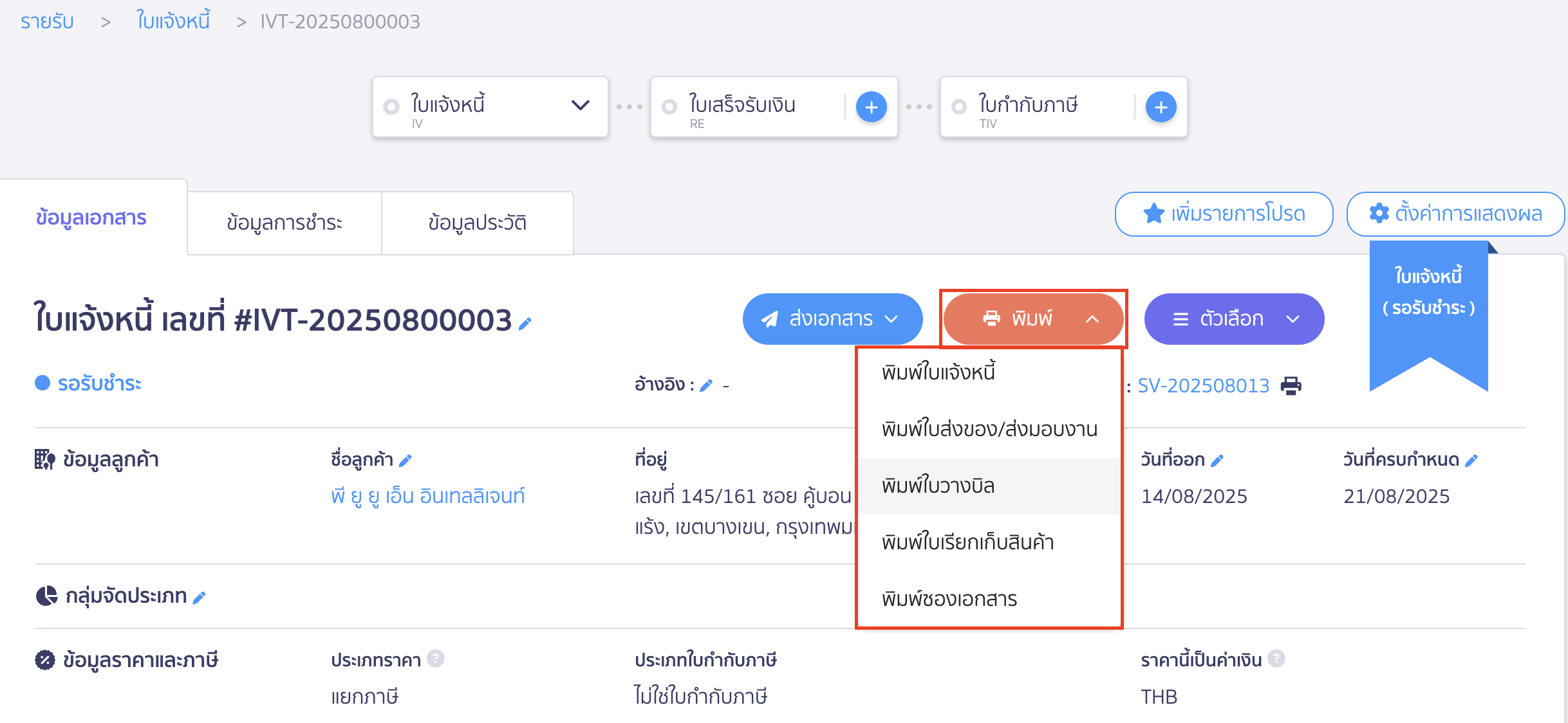Expand the ใบแจ้งหนี้ IV dropdown chevron
Viewport: 1568px width, 723px height.
581,105
